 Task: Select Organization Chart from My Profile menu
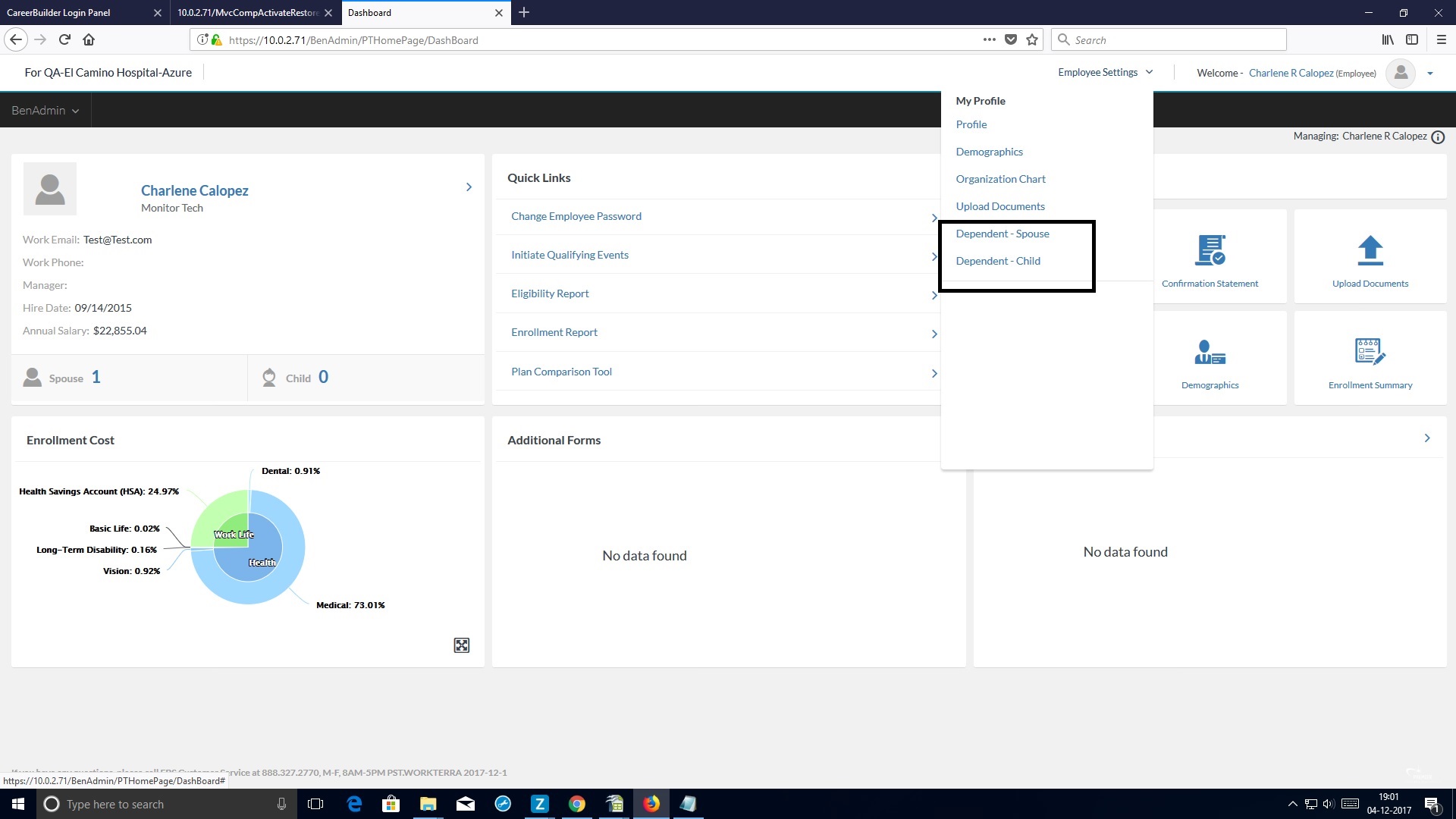click(x=1000, y=179)
